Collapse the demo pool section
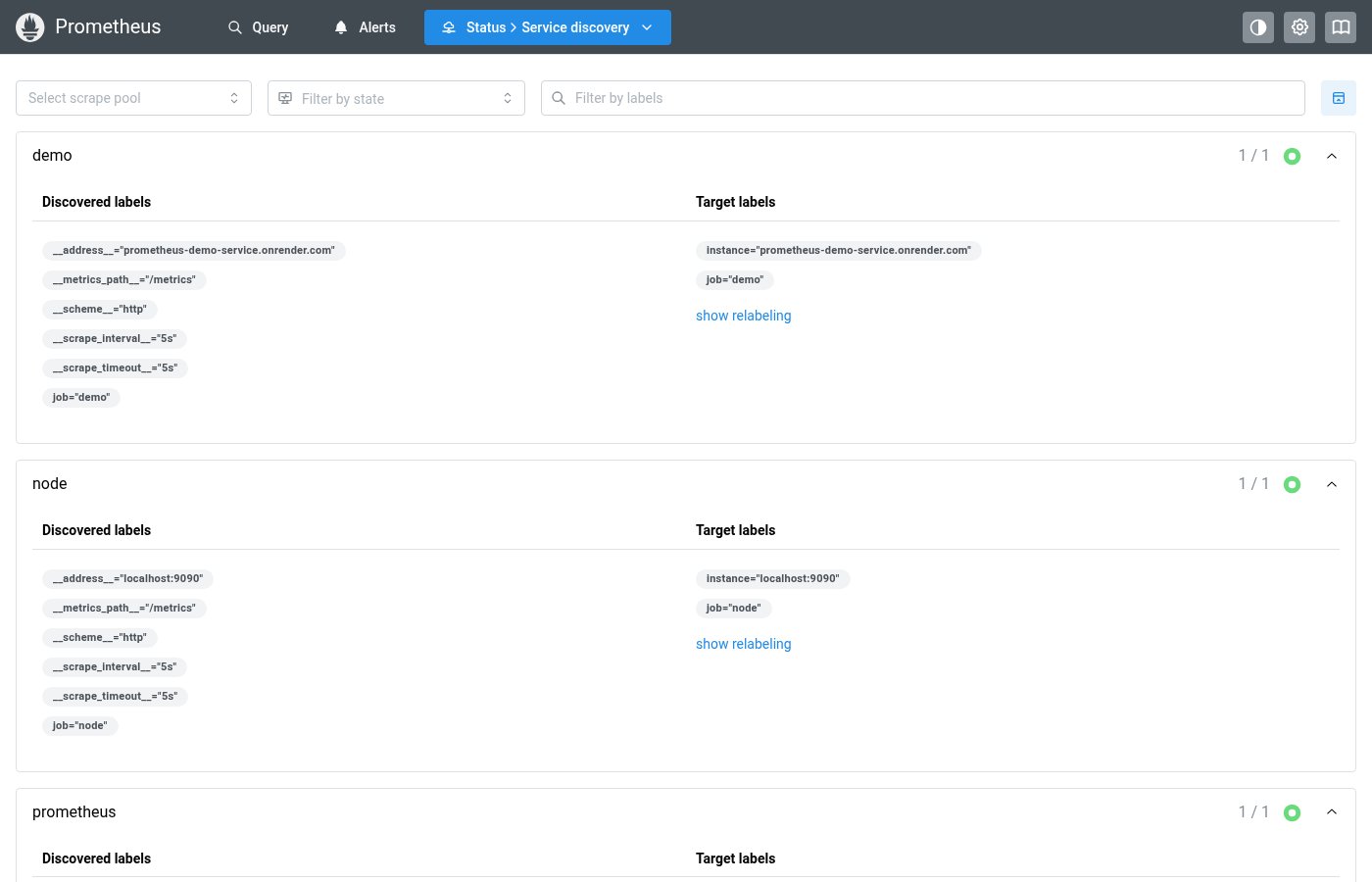 pyautogui.click(x=1332, y=156)
